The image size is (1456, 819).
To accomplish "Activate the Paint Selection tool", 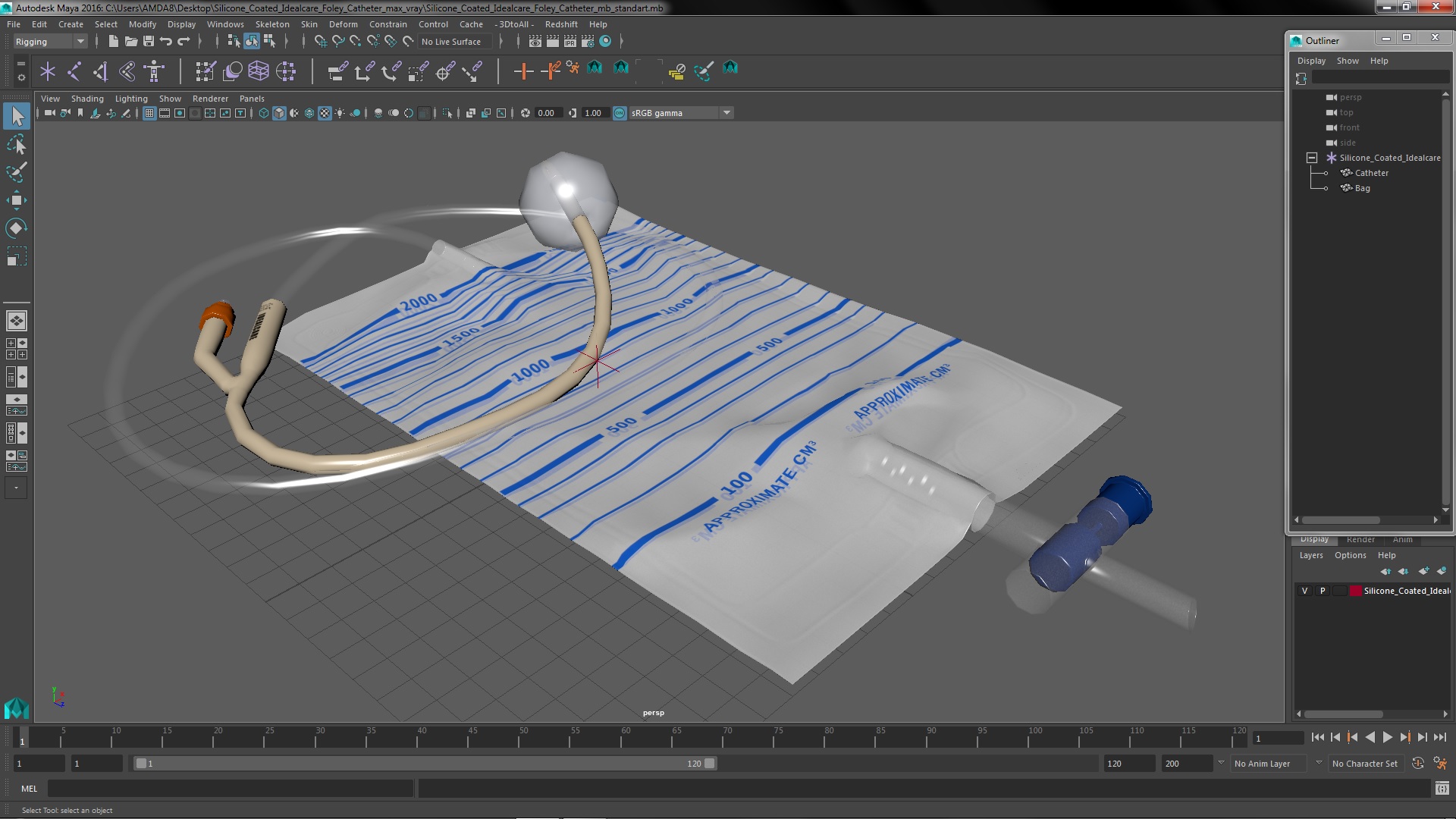I will click(x=16, y=172).
